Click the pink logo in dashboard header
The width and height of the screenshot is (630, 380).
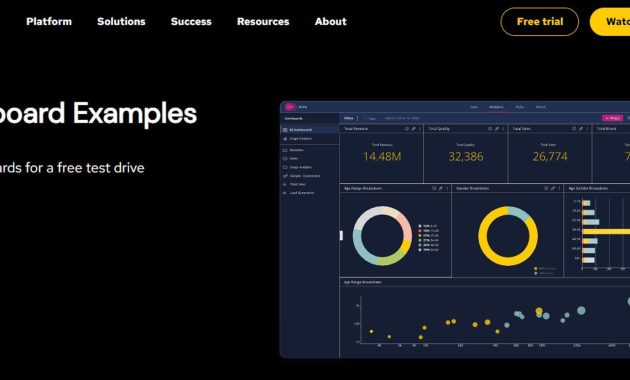point(290,107)
